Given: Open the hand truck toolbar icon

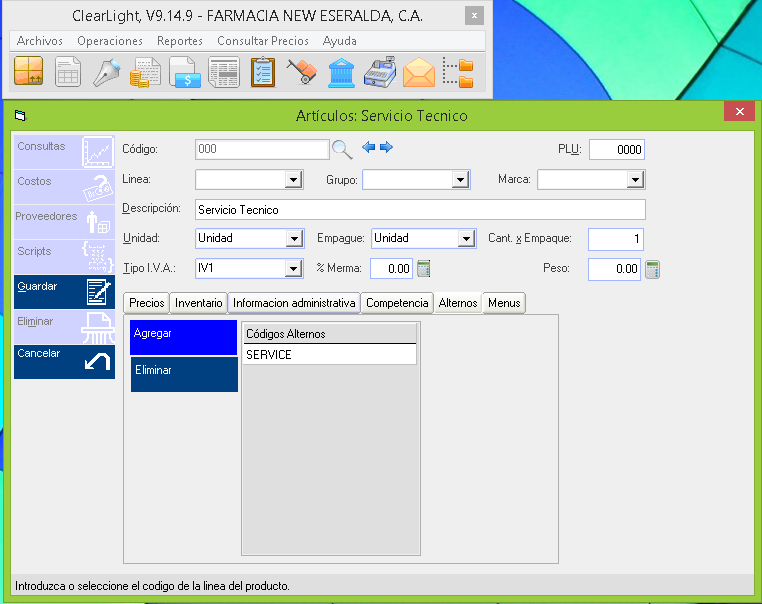Looking at the screenshot, I should [x=302, y=73].
